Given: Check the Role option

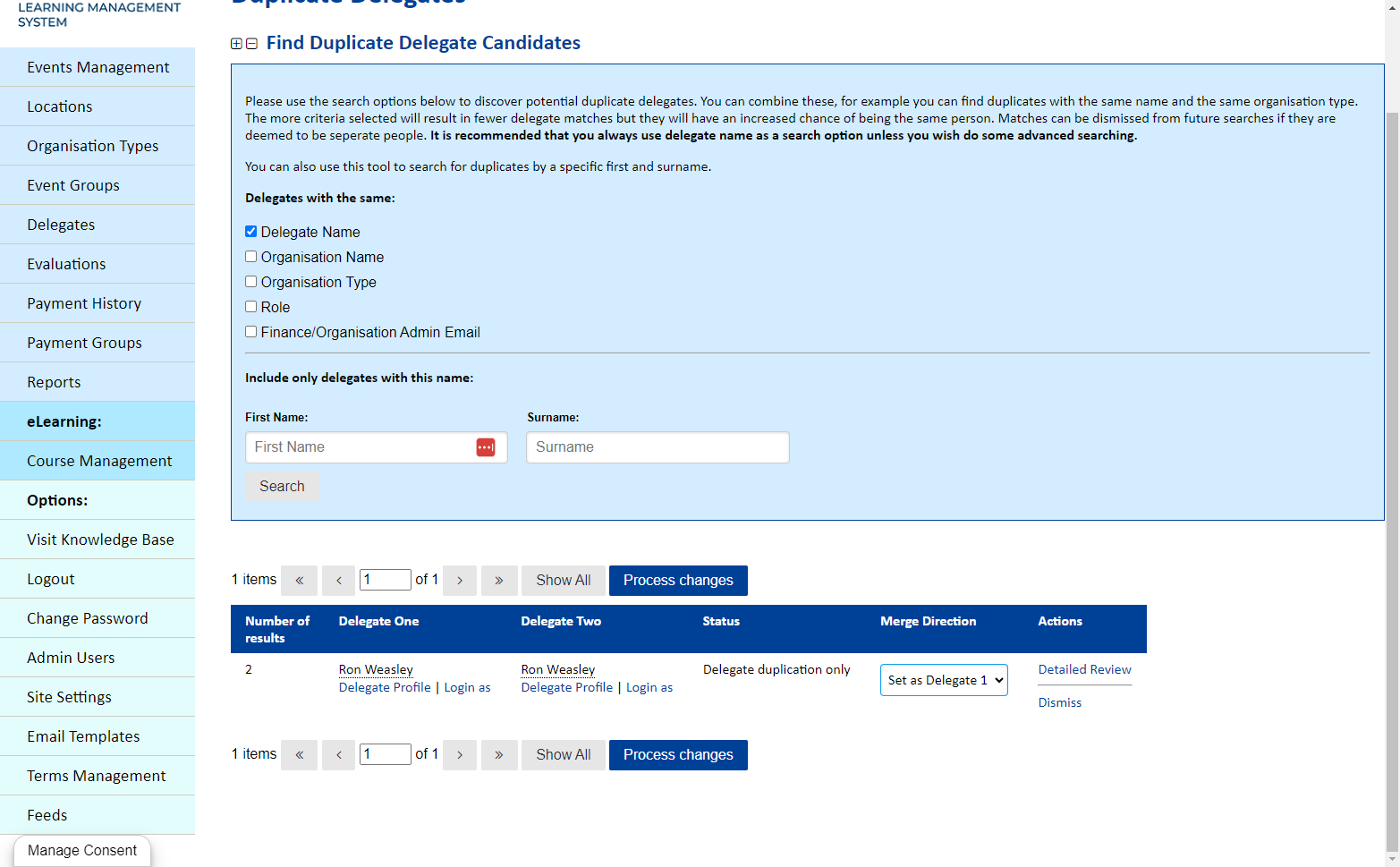Looking at the screenshot, I should coord(251,307).
